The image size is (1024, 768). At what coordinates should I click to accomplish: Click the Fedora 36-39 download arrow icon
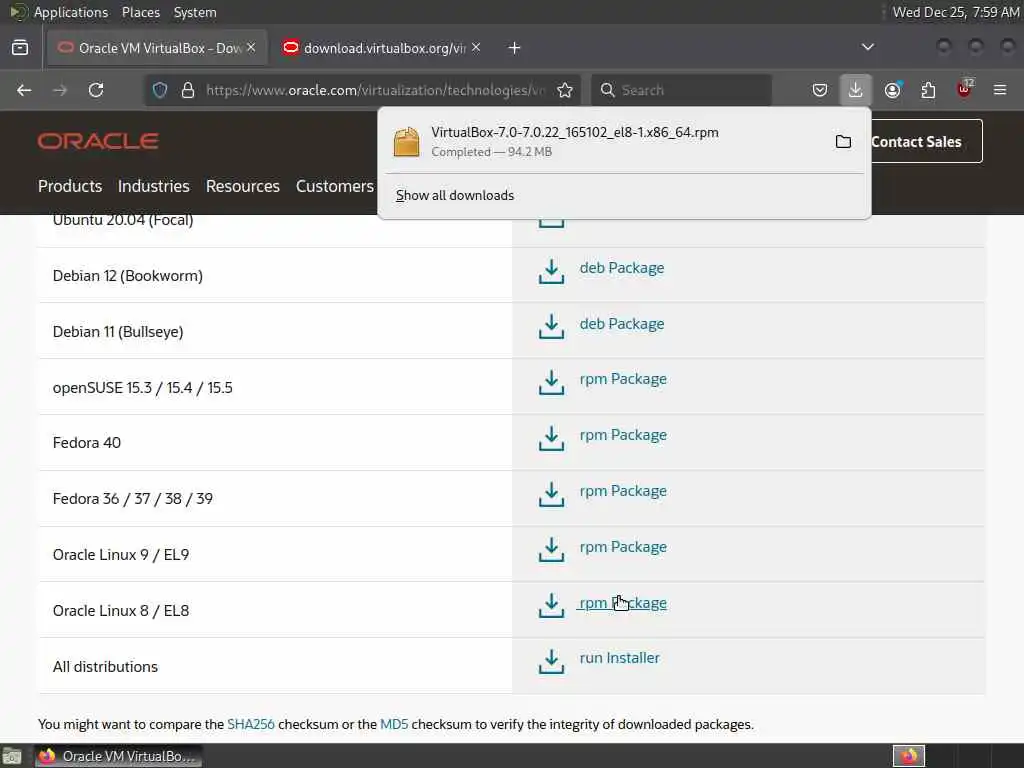click(551, 494)
